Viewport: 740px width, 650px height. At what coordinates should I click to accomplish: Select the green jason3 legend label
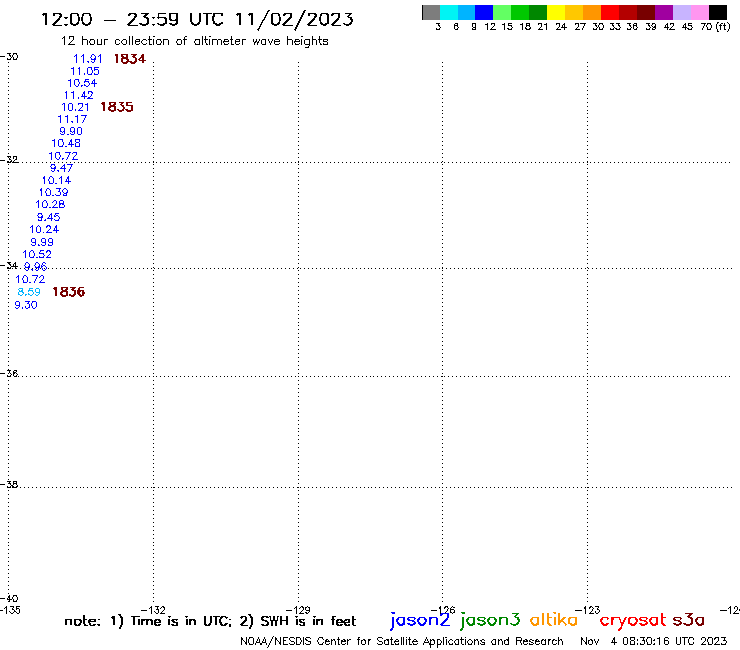pos(490,620)
